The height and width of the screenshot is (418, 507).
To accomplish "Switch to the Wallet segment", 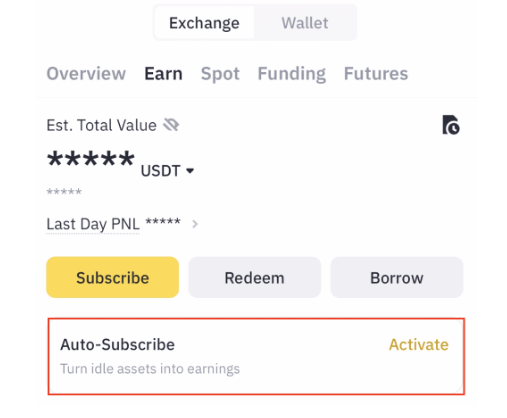I will click(305, 23).
